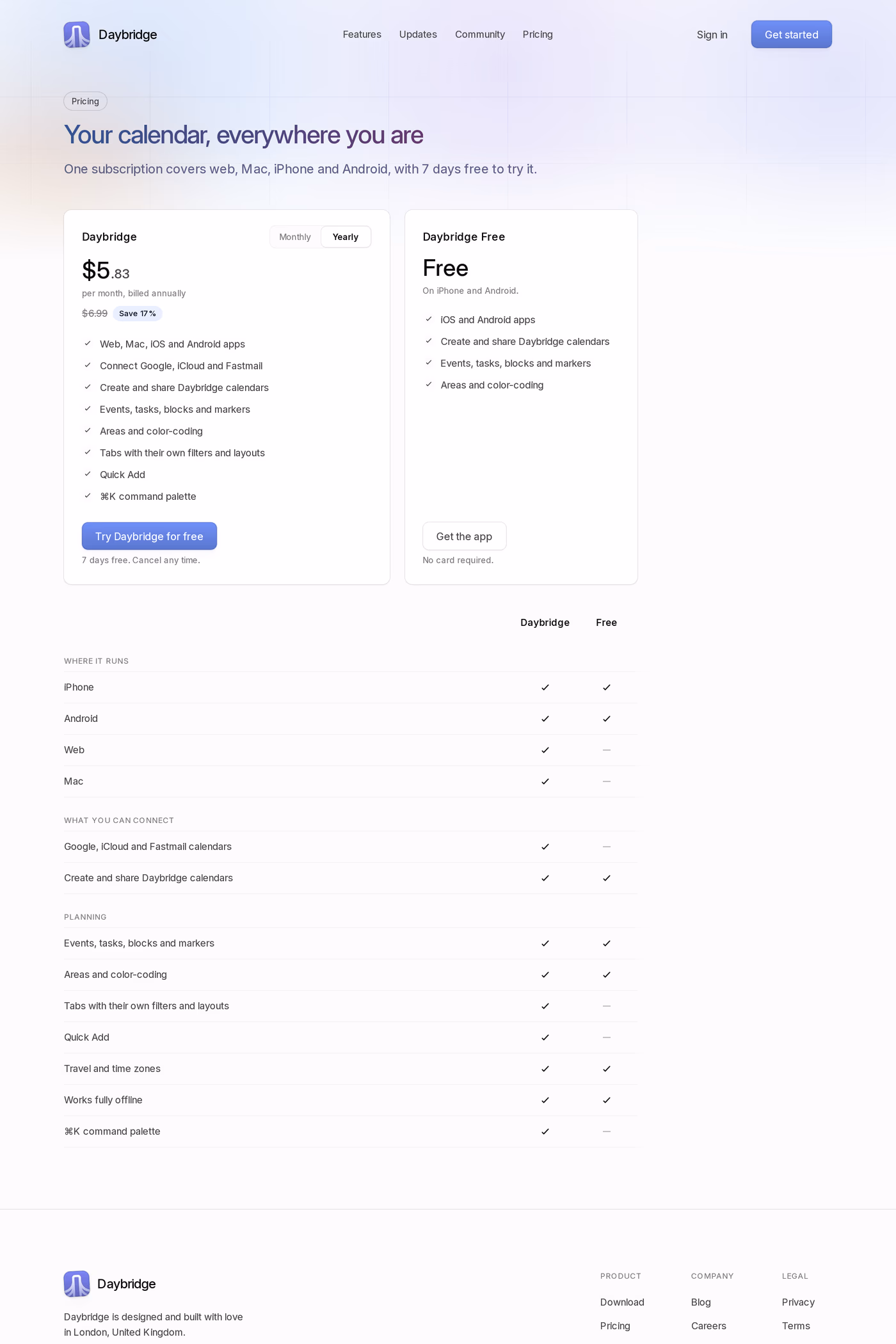The image size is (896, 1344).
Task: Open the Download footer link
Action: (622, 1302)
